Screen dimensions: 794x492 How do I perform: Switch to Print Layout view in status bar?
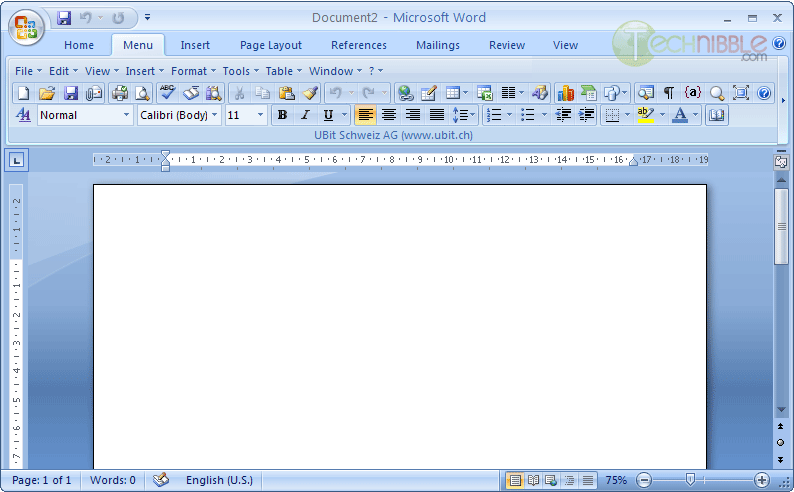click(x=514, y=480)
